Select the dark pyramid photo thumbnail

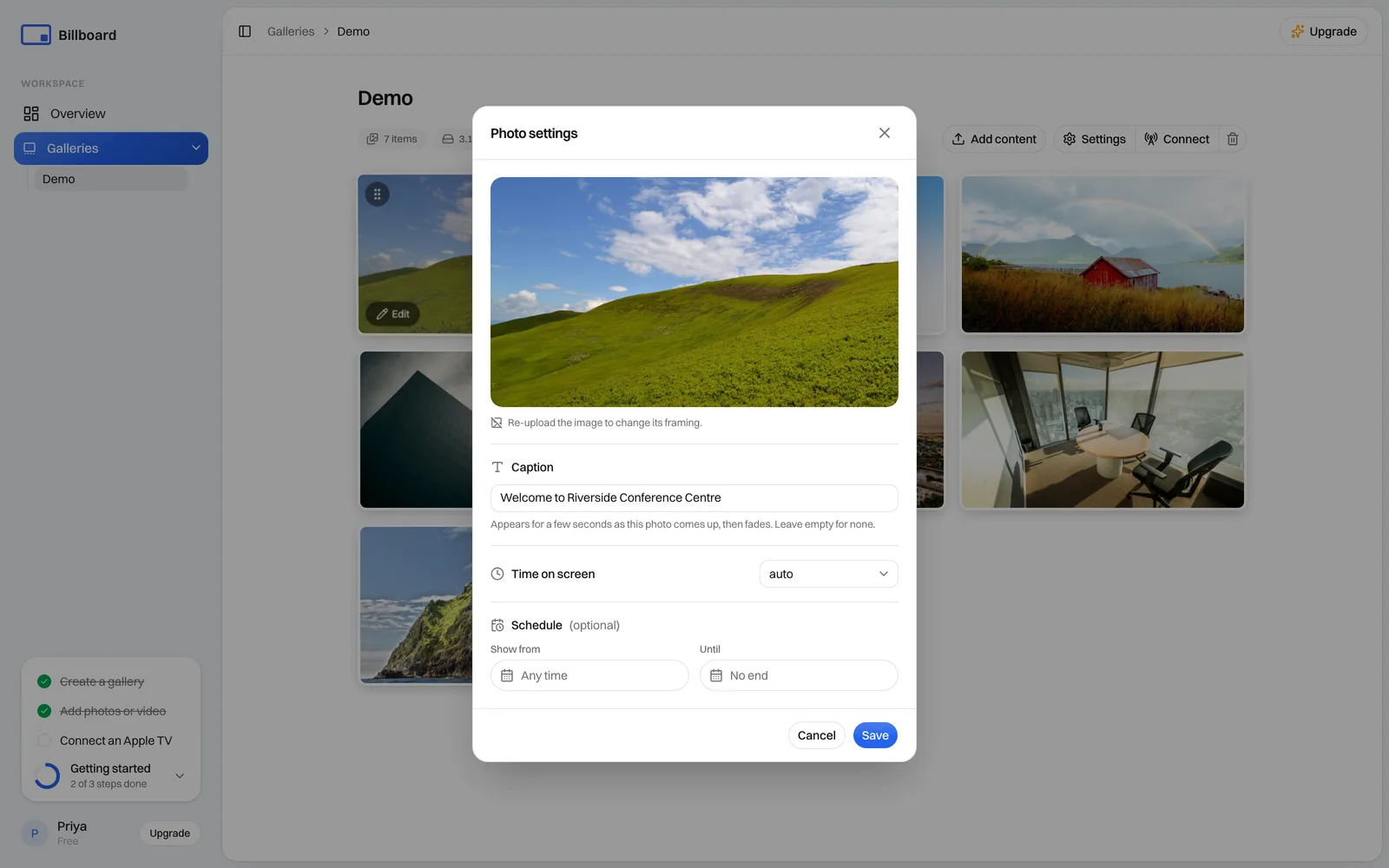click(x=416, y=430)
